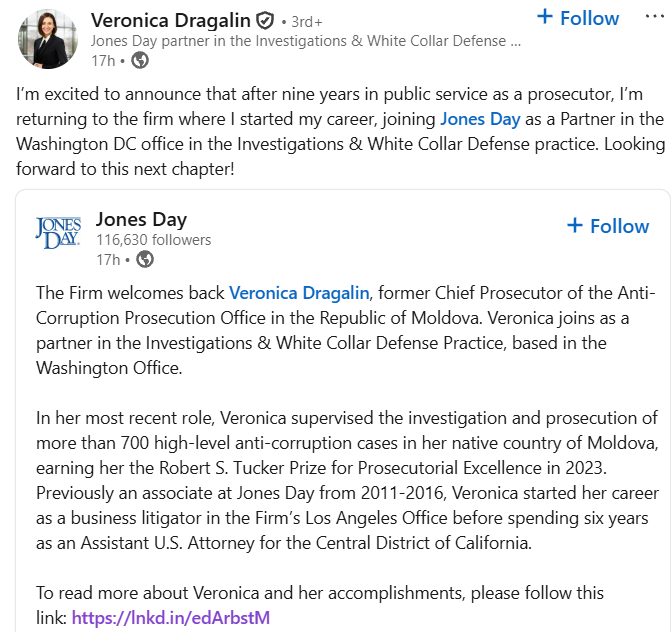The width and height of the screenshot is (671, 632).
Task: Click the Jones Day logo icon
Action: (x=58, y=232)
